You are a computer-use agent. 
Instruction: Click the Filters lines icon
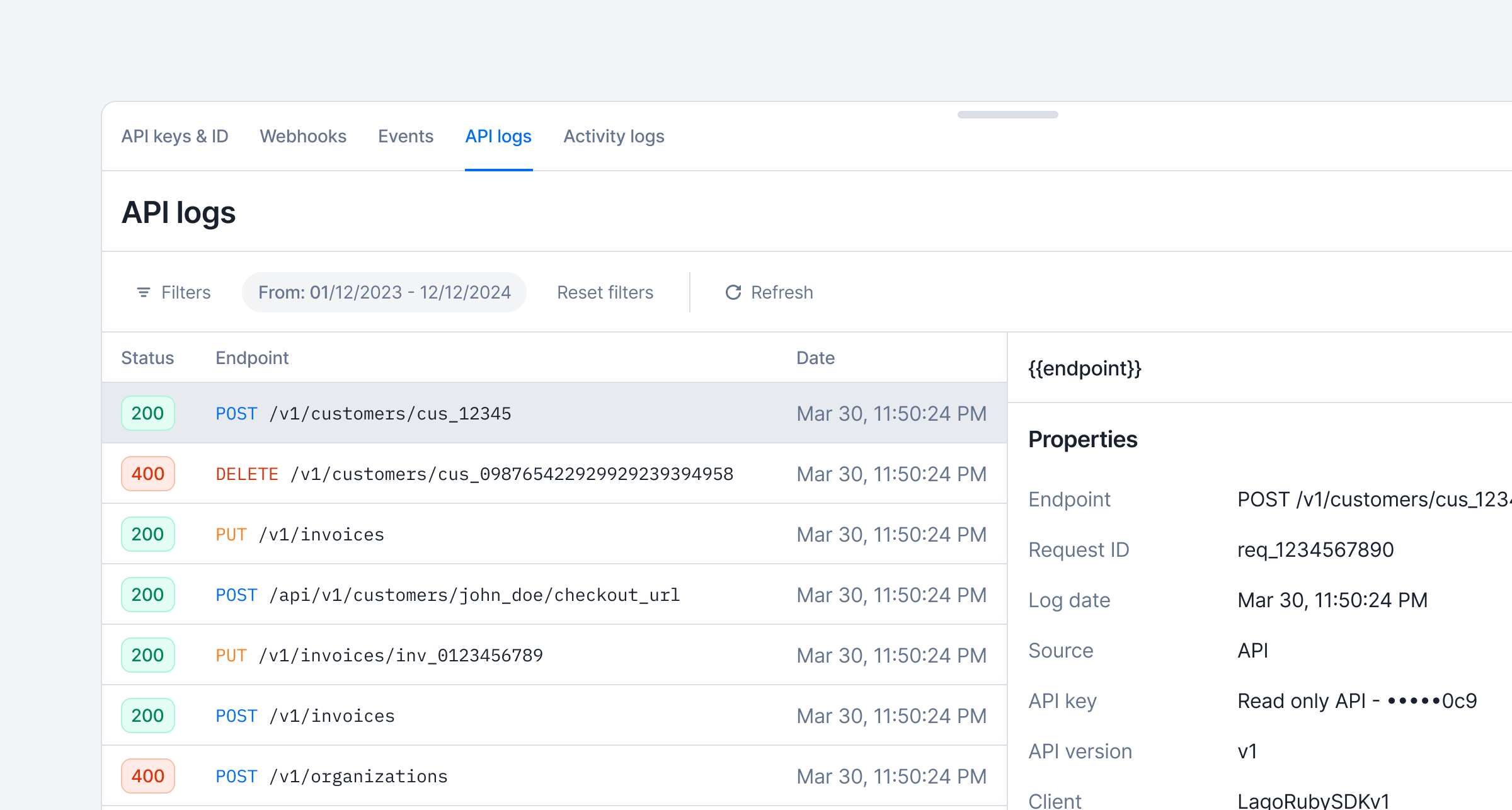(144, 292)
